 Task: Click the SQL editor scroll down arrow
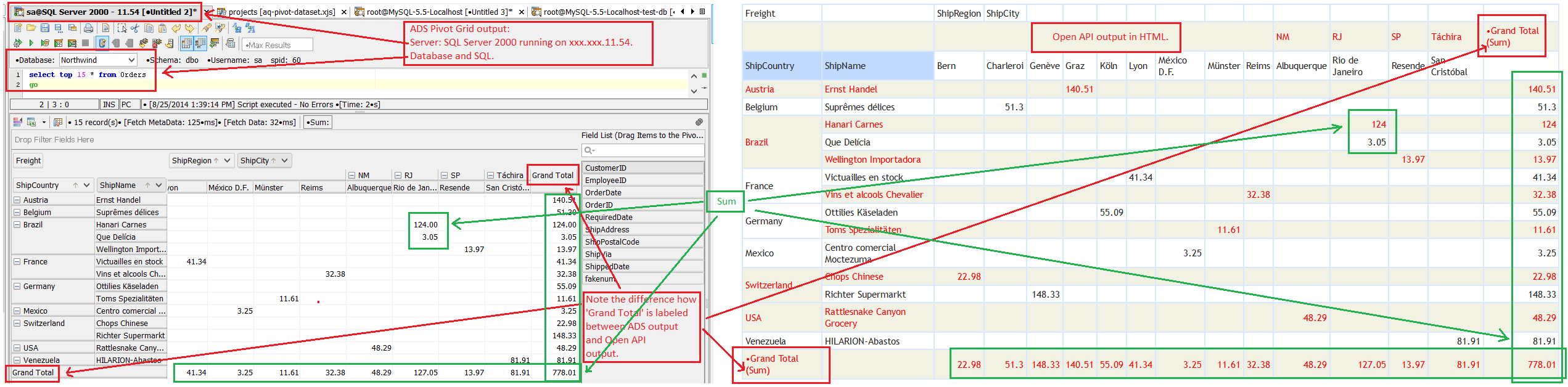[x=694, y=91]
